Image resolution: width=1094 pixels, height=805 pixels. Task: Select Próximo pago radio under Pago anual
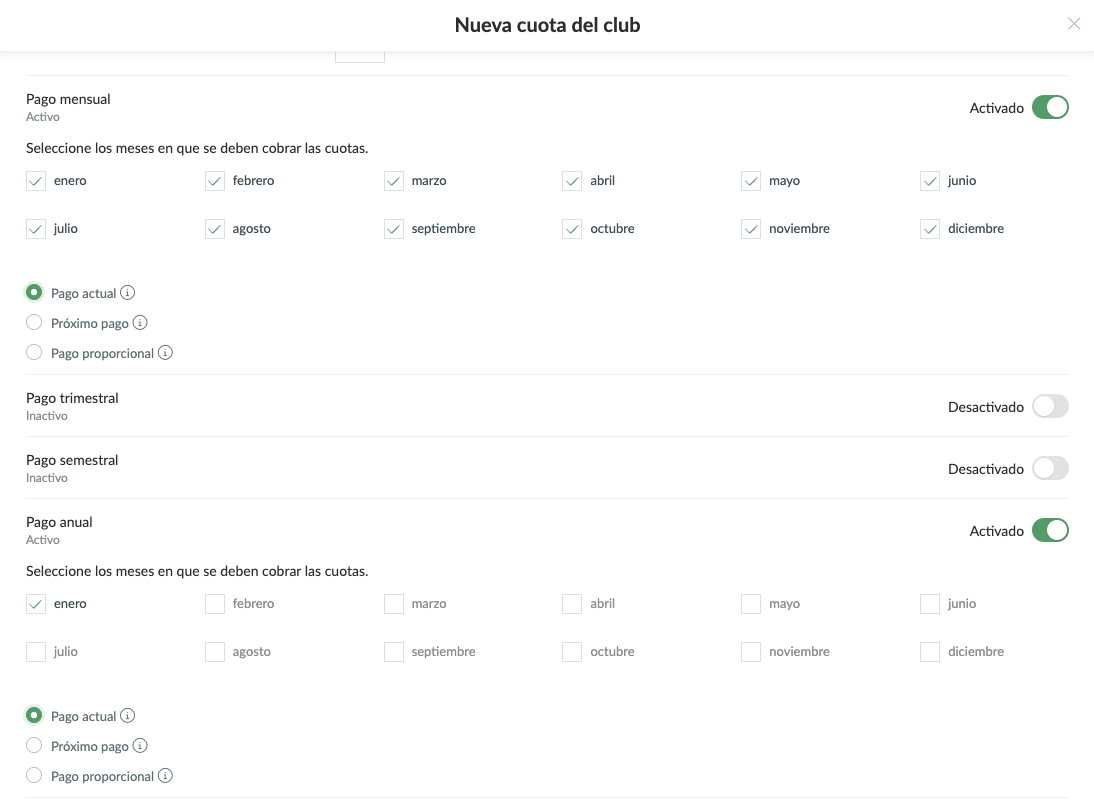point(34,746)
